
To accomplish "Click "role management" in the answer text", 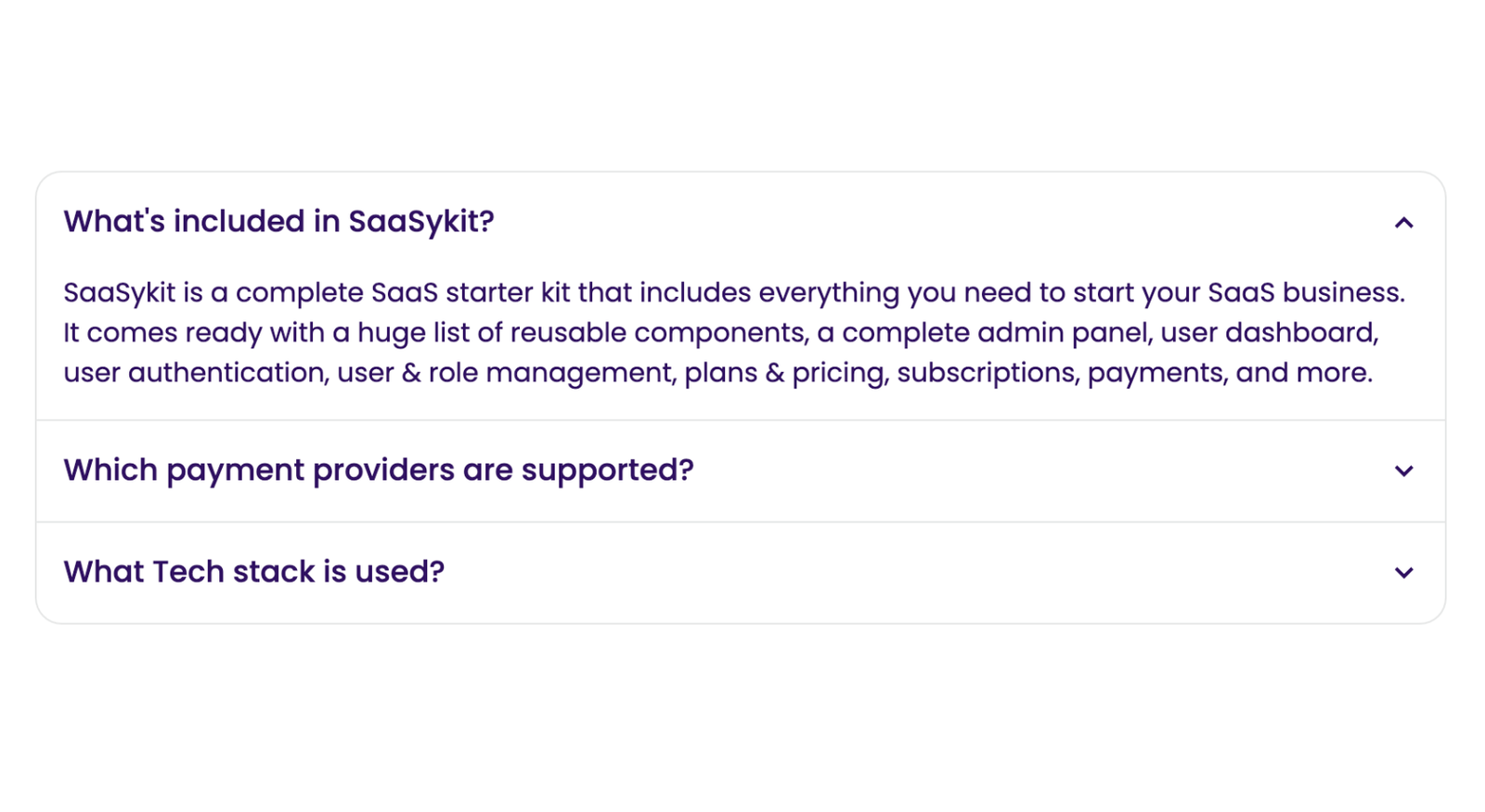I will point(551,372).
